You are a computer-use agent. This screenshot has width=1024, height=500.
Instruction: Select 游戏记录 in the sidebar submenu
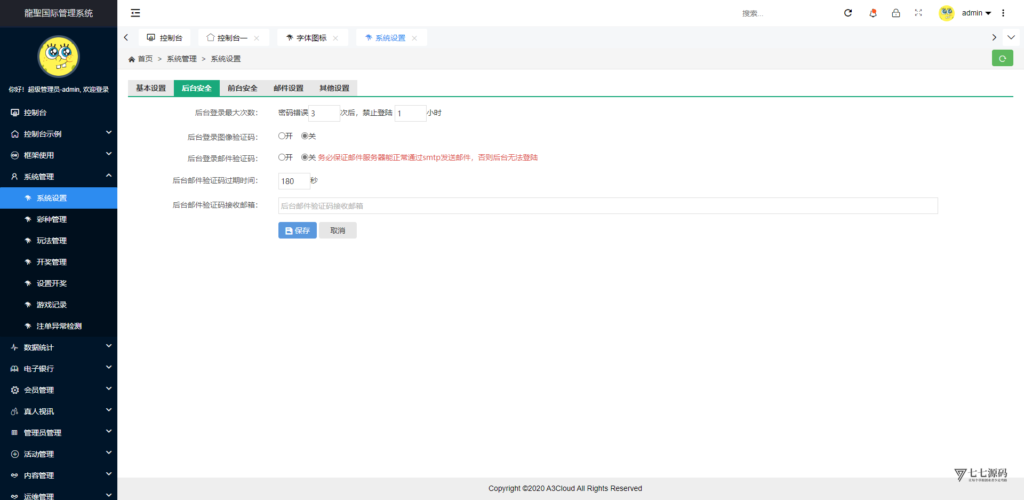pos(59,304)
